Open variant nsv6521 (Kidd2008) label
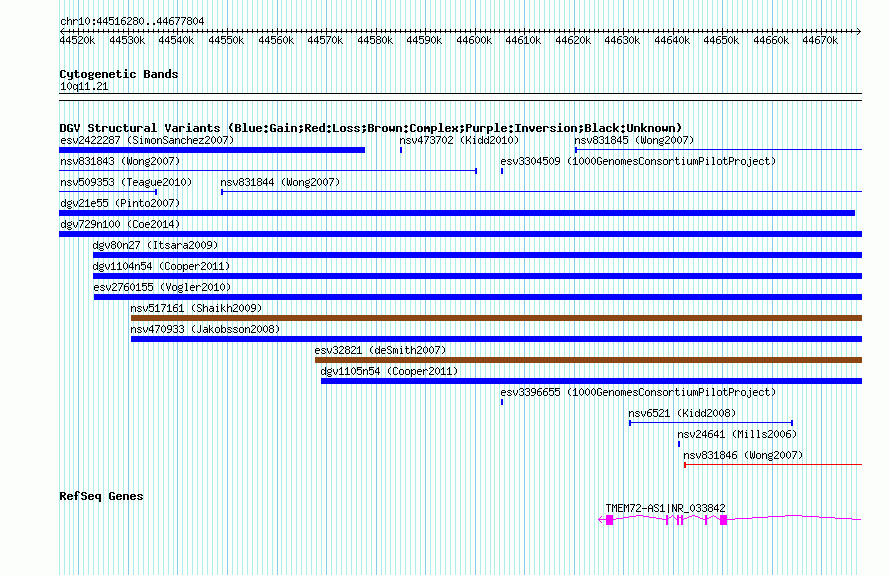This screenshot has width=890, height=575. pos(682,413)
